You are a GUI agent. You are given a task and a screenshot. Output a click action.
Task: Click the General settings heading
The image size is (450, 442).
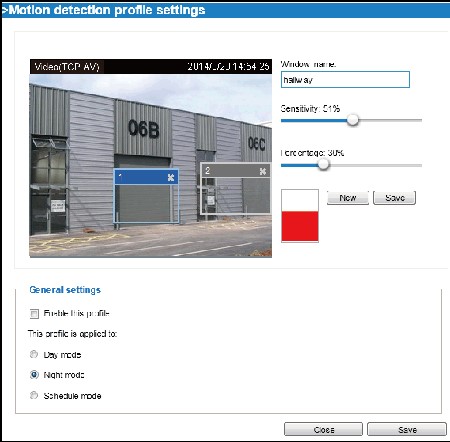(65, 290)
